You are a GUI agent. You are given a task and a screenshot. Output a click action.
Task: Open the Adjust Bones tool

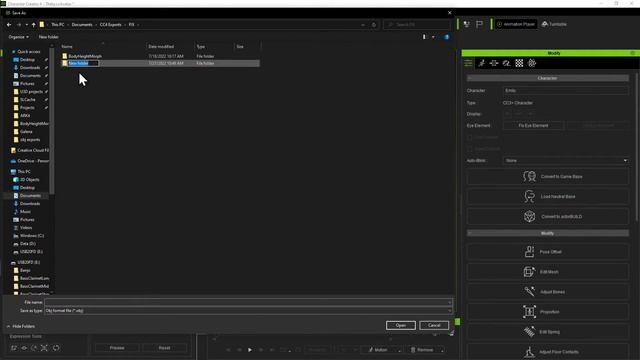[x=548, y=292]
